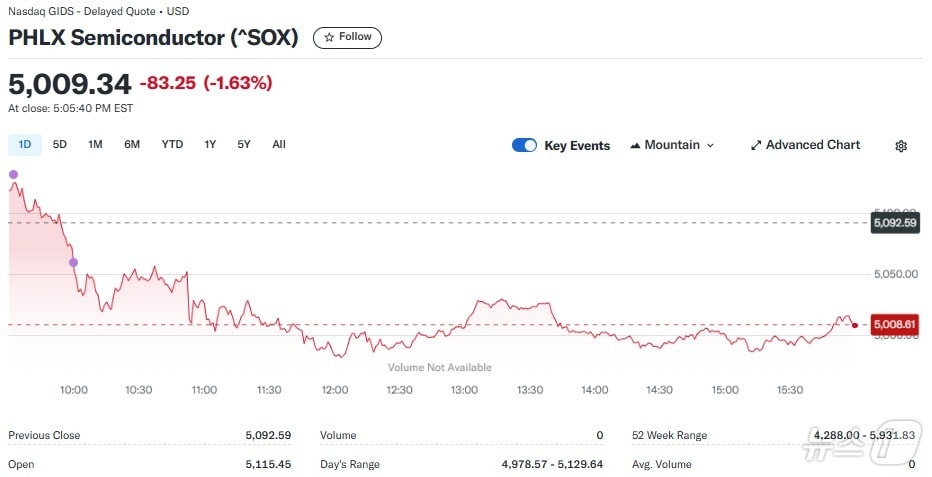Click the first purple key event marker

(x=13, y=174)
